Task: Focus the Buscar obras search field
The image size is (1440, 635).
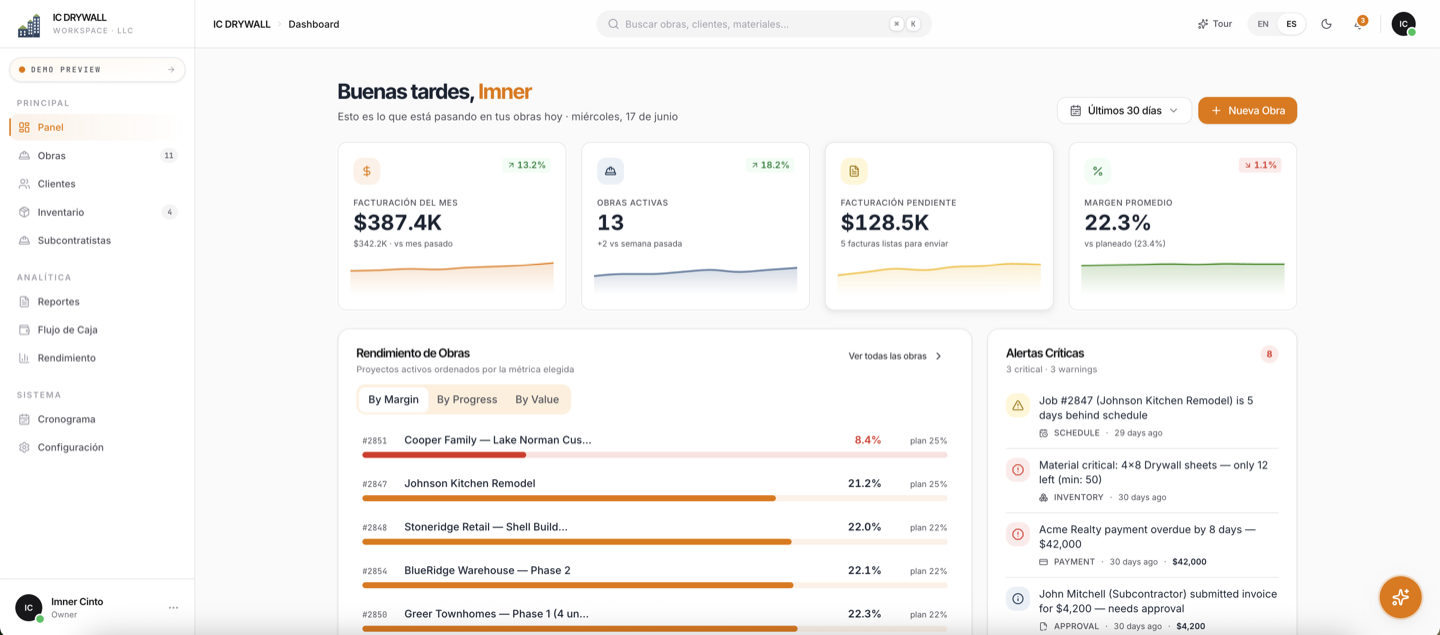Action: click(764, 24)
